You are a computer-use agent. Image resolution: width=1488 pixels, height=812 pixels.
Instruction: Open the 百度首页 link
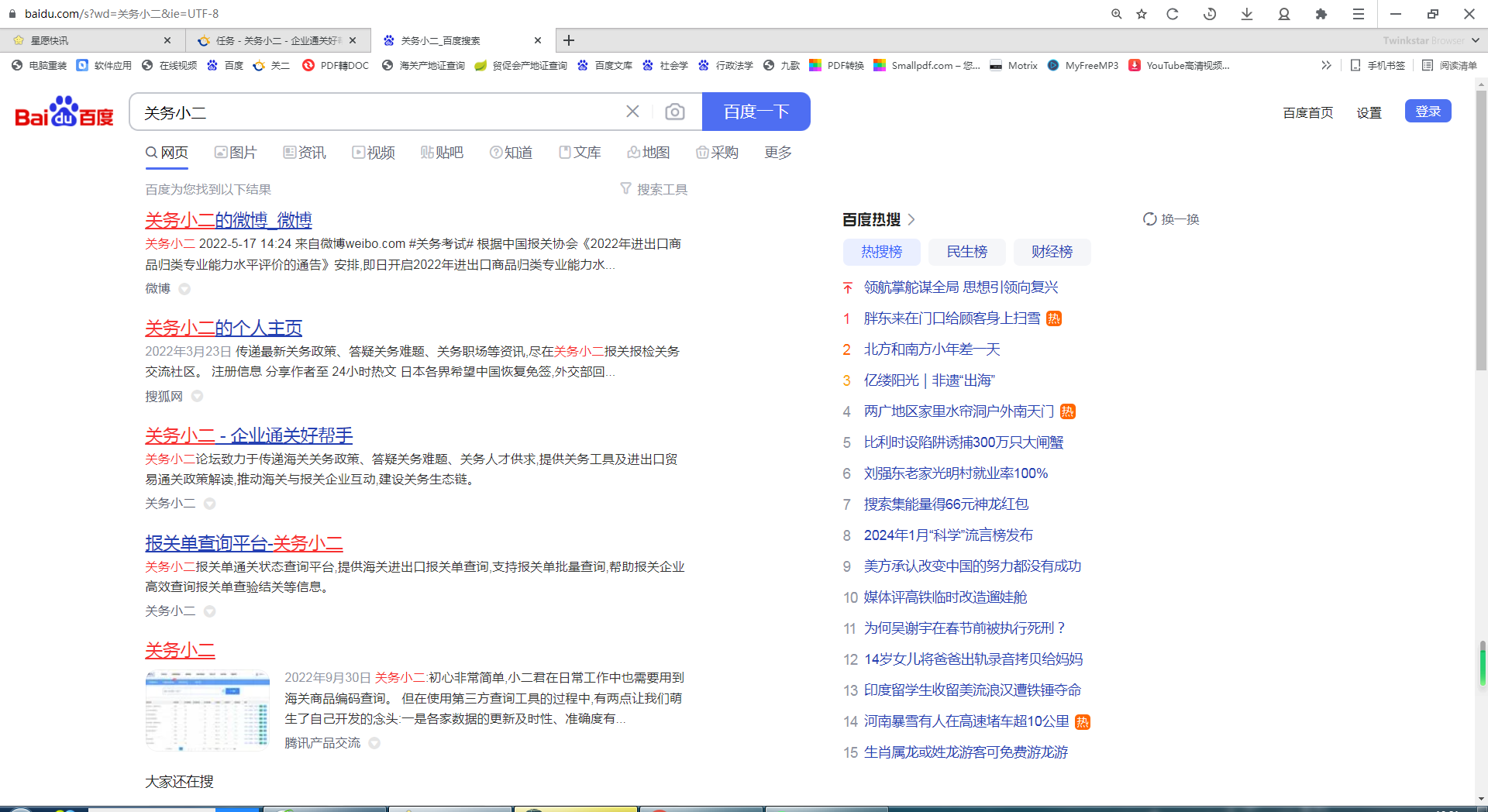(1308, 112)
